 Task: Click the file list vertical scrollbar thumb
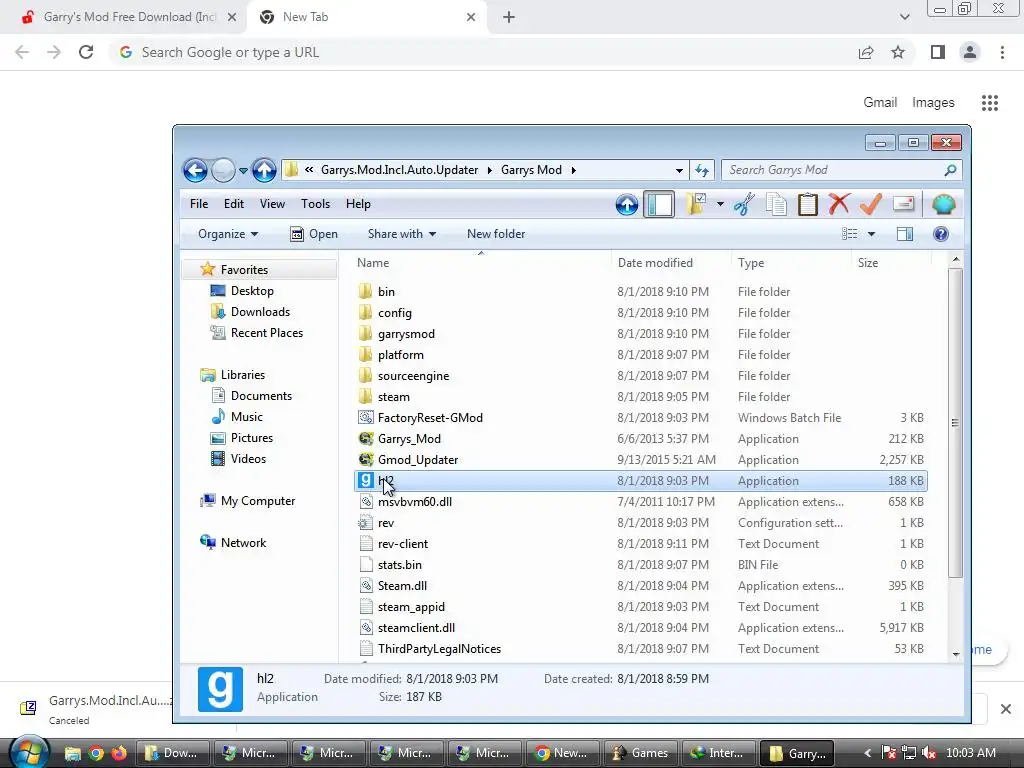(955, 423)
